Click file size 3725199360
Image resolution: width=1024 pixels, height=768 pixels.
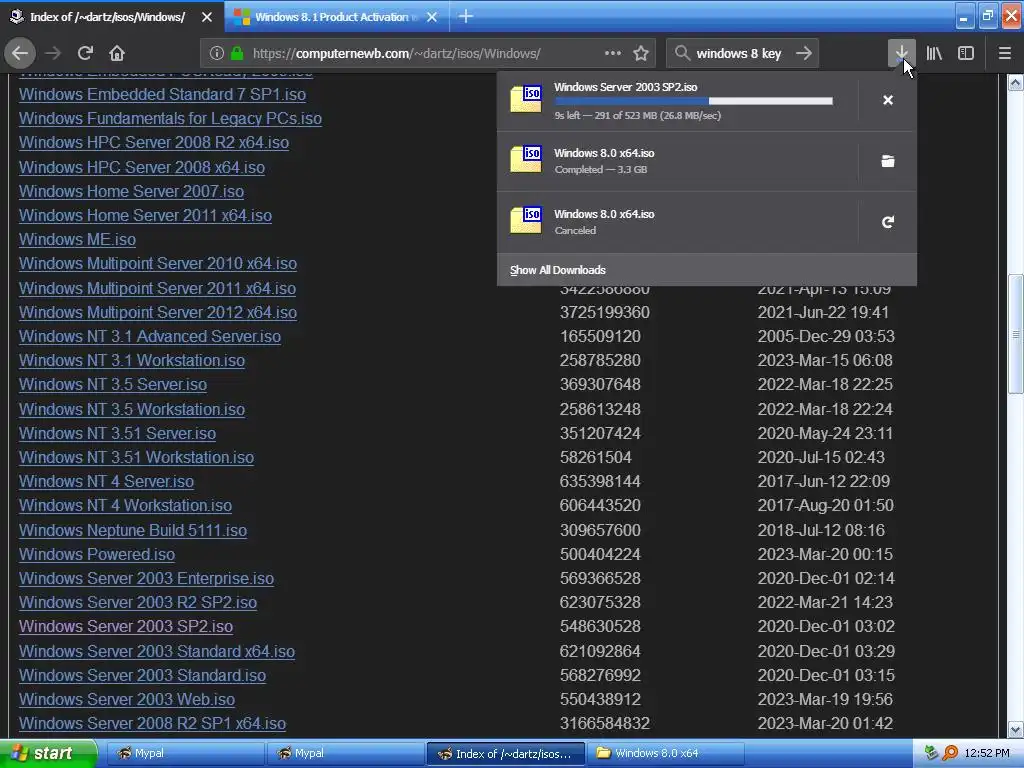pyautogui.click(x=604, y=312)
